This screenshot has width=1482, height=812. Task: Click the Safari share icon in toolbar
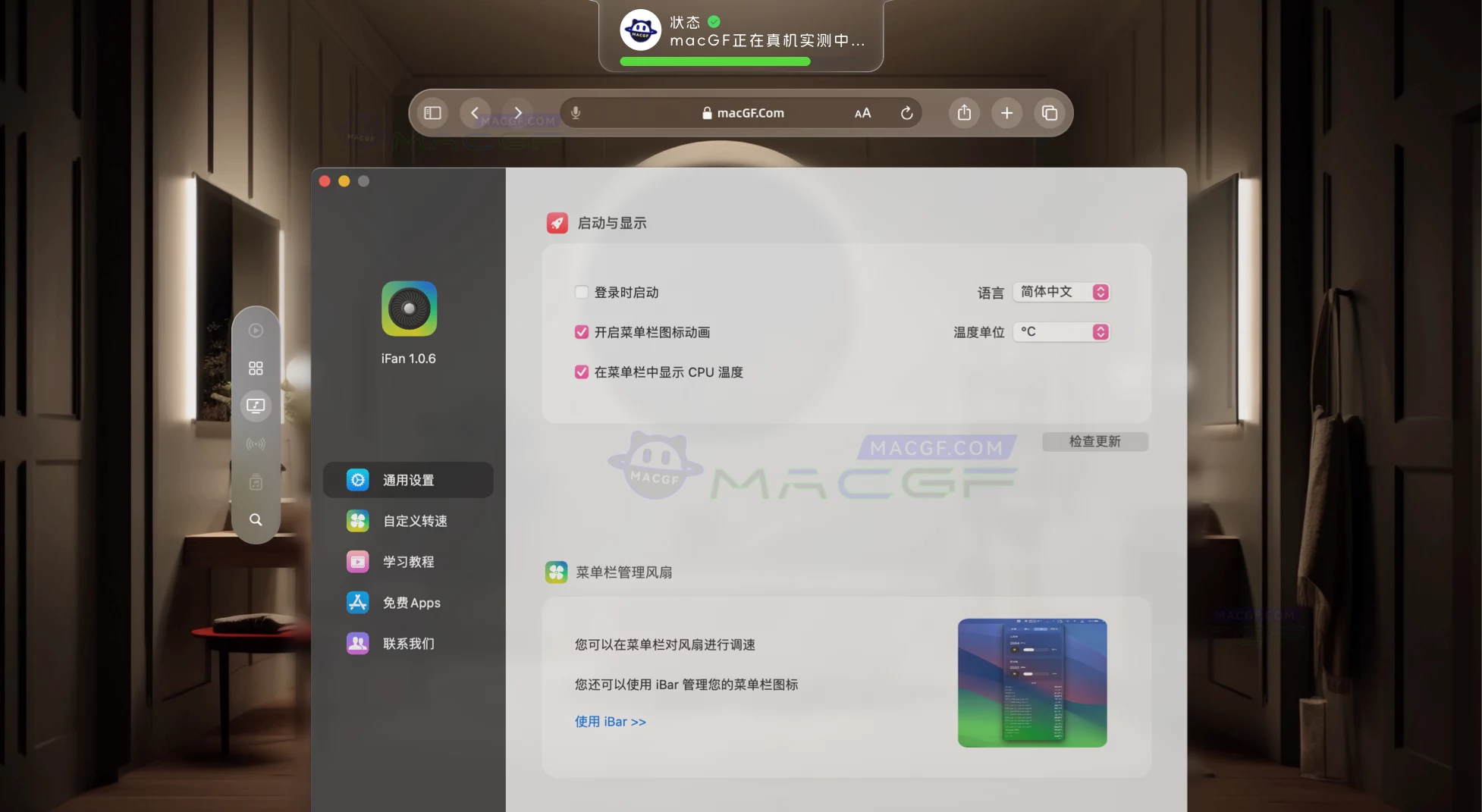[964, 112]
